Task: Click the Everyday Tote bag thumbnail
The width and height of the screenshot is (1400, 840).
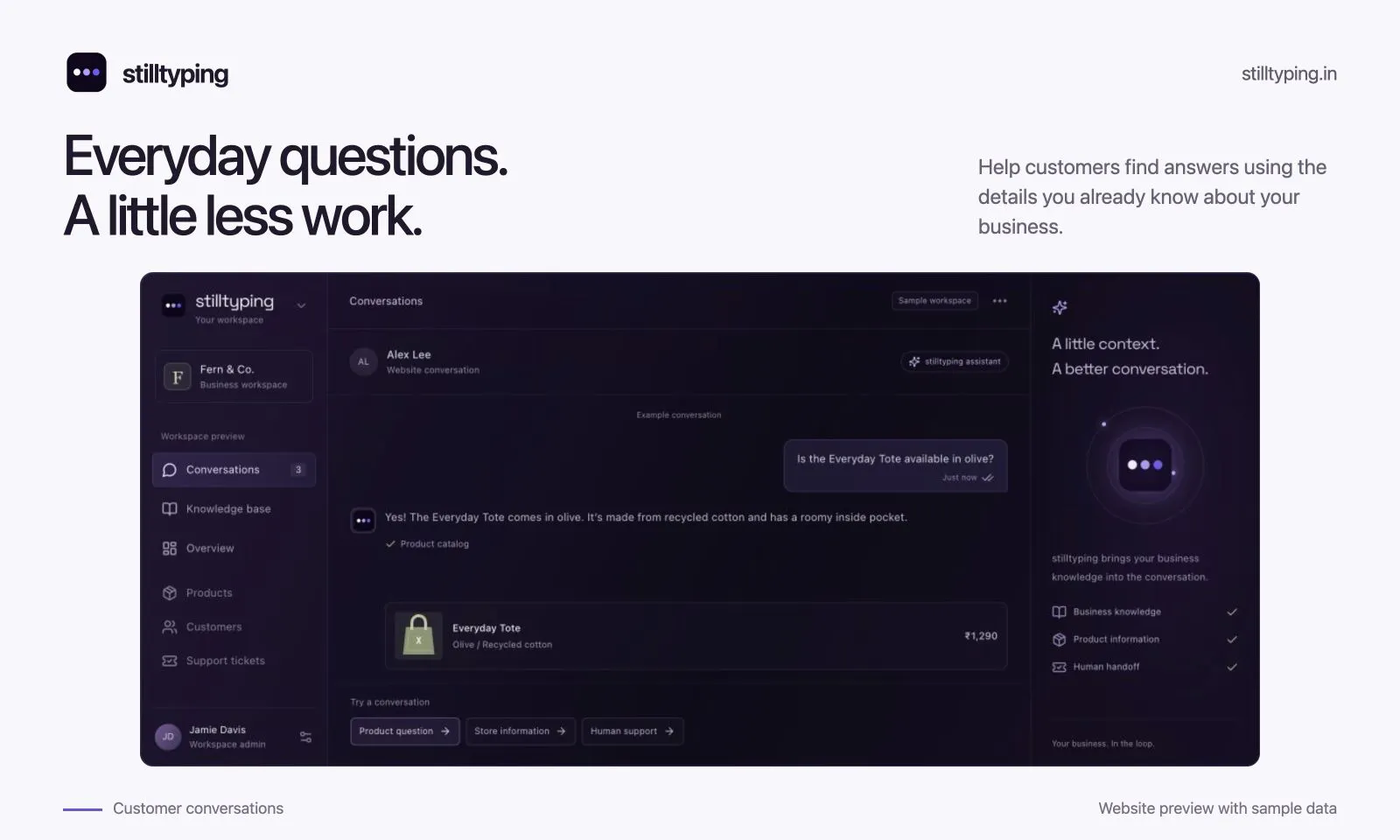Action: point(418,635)
